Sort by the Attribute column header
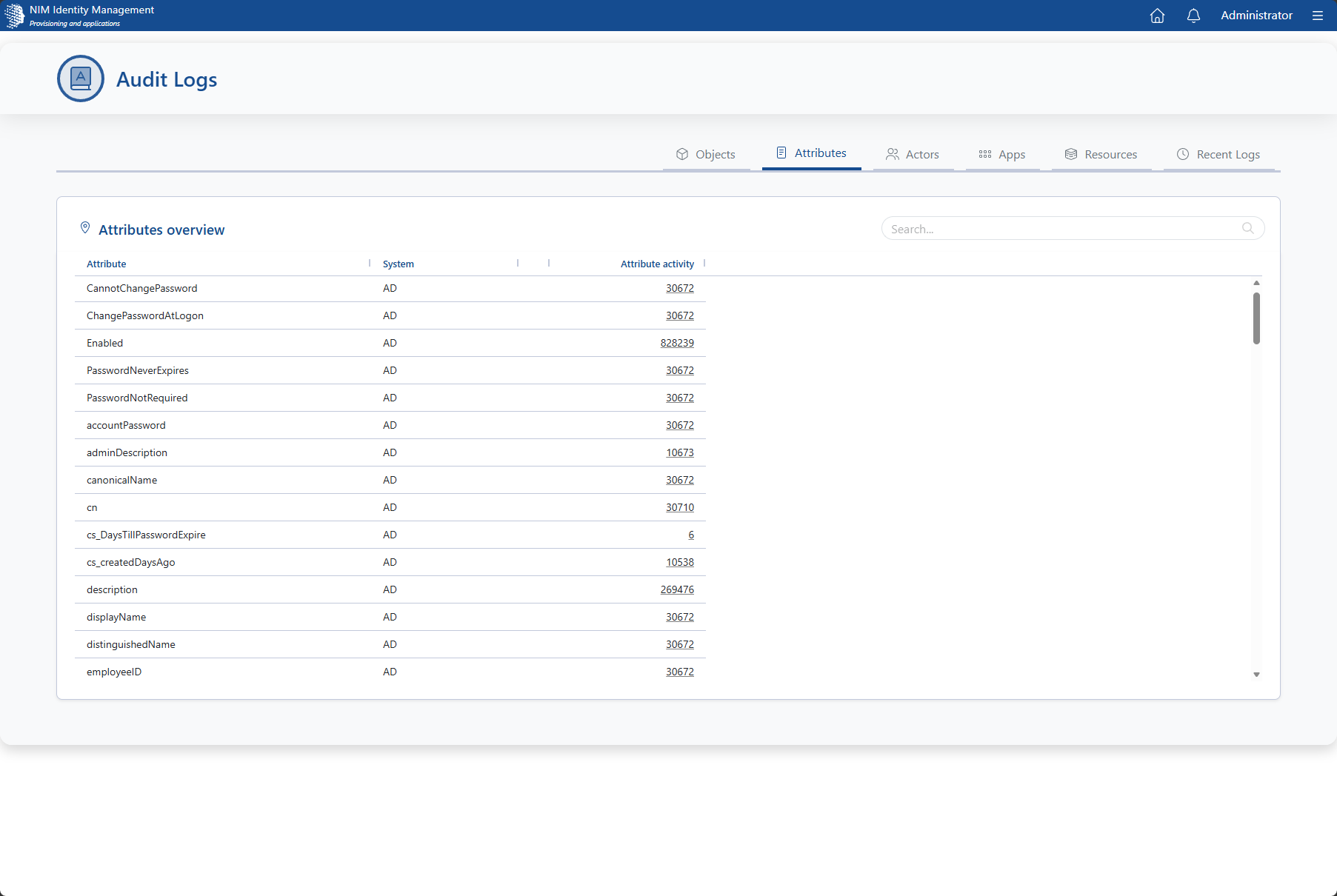 tap(107, 264)
